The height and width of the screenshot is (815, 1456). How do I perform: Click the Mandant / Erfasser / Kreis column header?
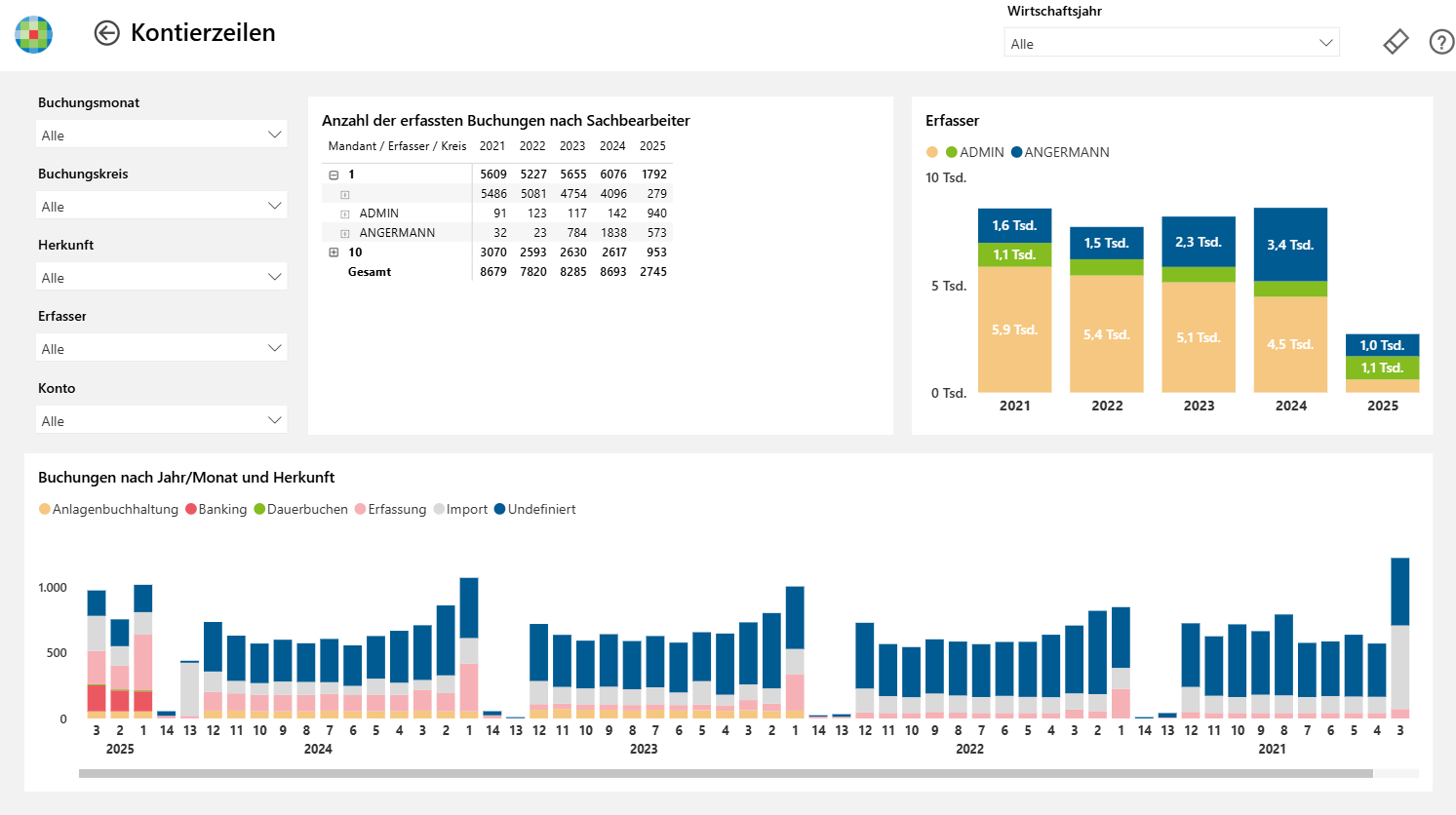click(397, 146)
